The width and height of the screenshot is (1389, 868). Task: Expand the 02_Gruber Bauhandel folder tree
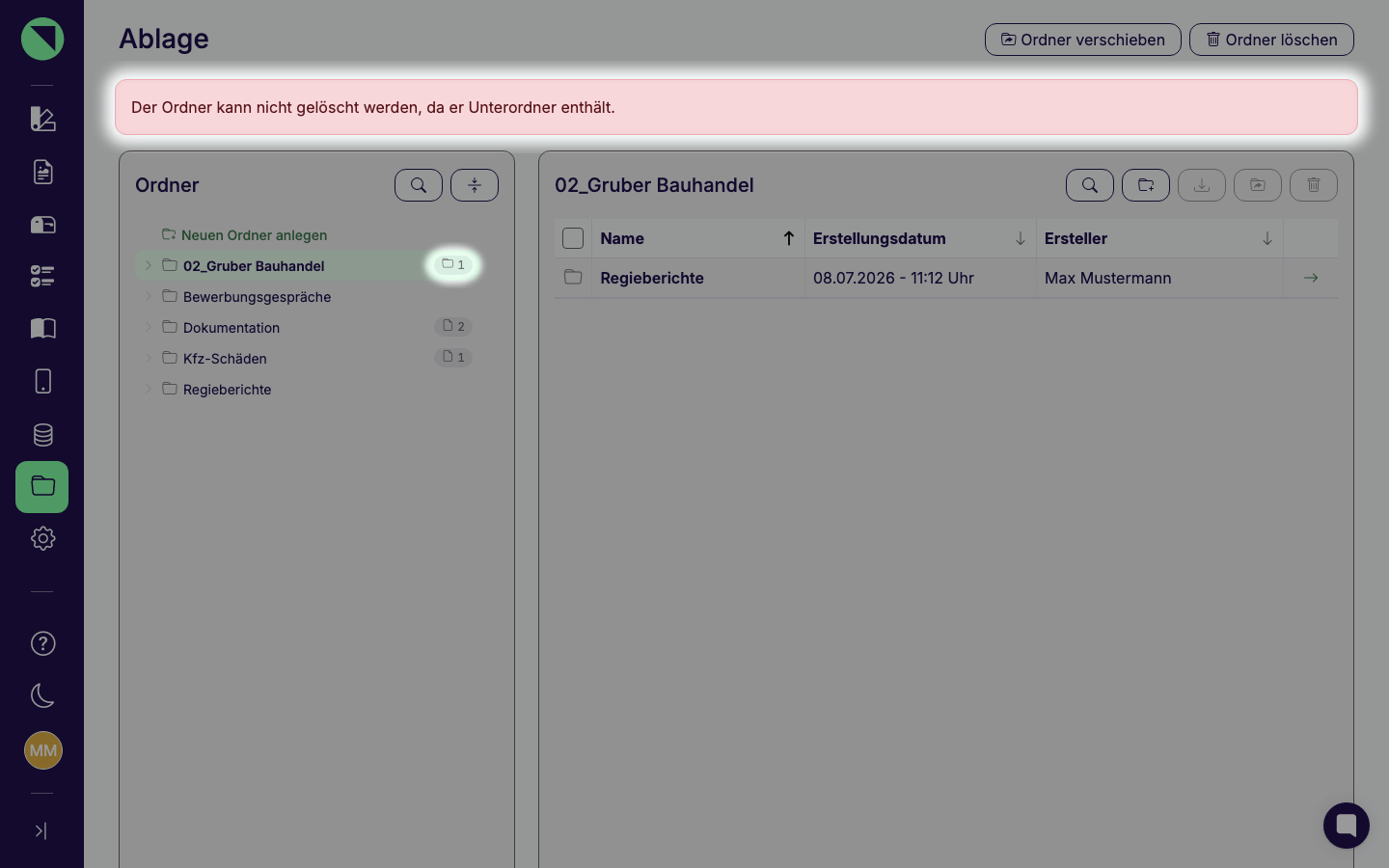(149, 265)
